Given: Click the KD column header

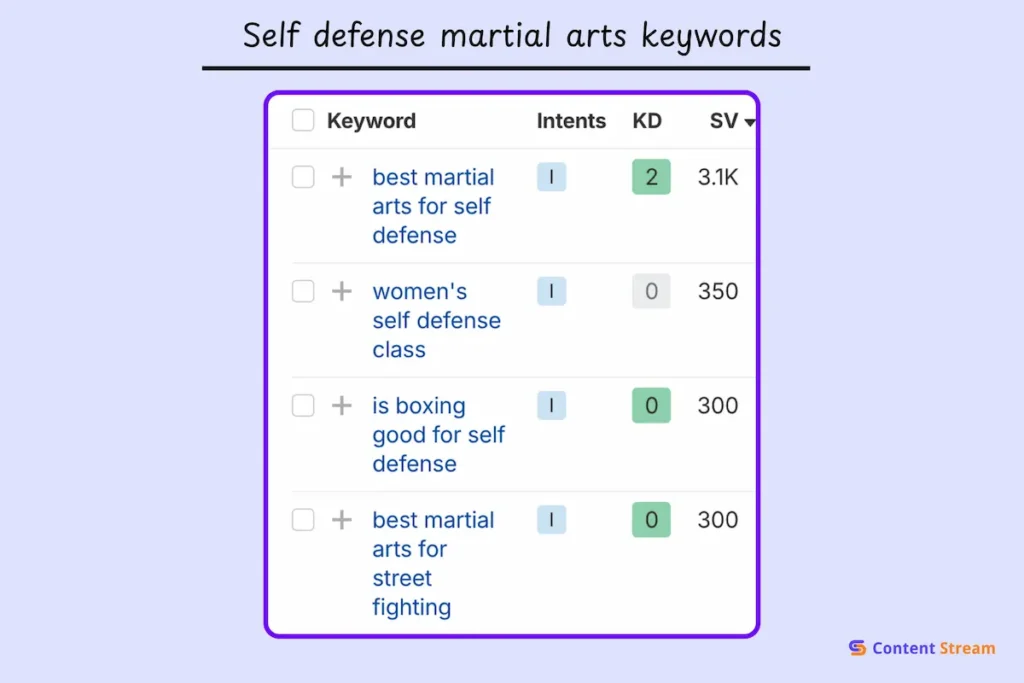Looking at the screenshot, I should tap(647, 121).
